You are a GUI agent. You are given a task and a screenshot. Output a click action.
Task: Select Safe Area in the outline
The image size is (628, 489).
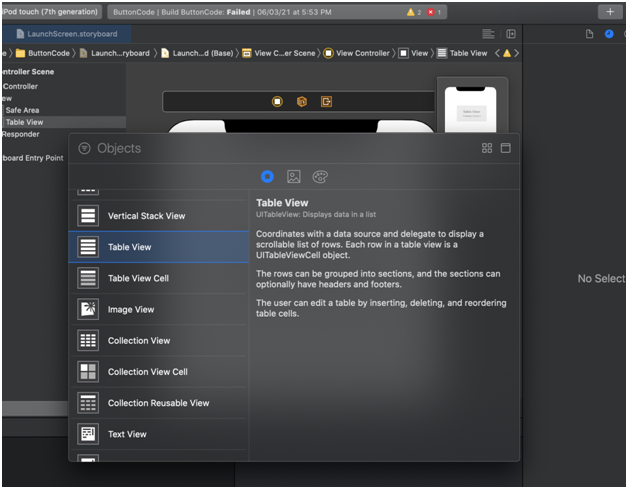22,110
